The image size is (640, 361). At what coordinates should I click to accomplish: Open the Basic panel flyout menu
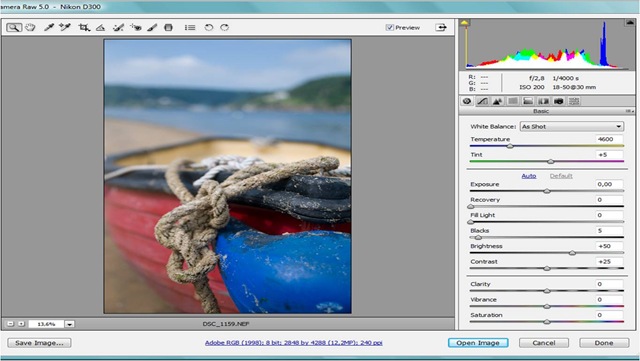(x=629, y=111)
